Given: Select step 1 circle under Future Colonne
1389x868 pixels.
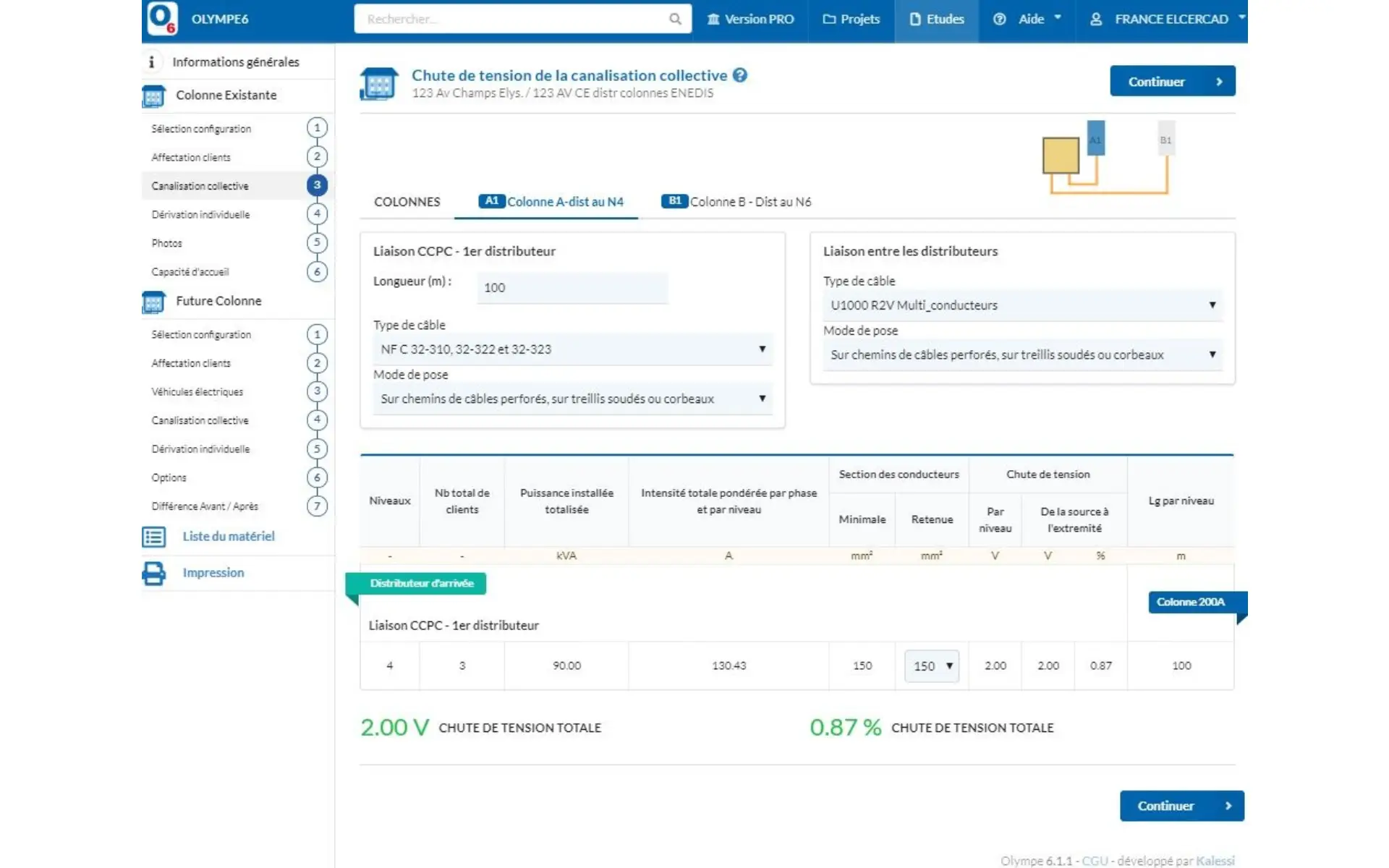Looking at the screenshot, I should pyautogui.click(x=317, y=335).
